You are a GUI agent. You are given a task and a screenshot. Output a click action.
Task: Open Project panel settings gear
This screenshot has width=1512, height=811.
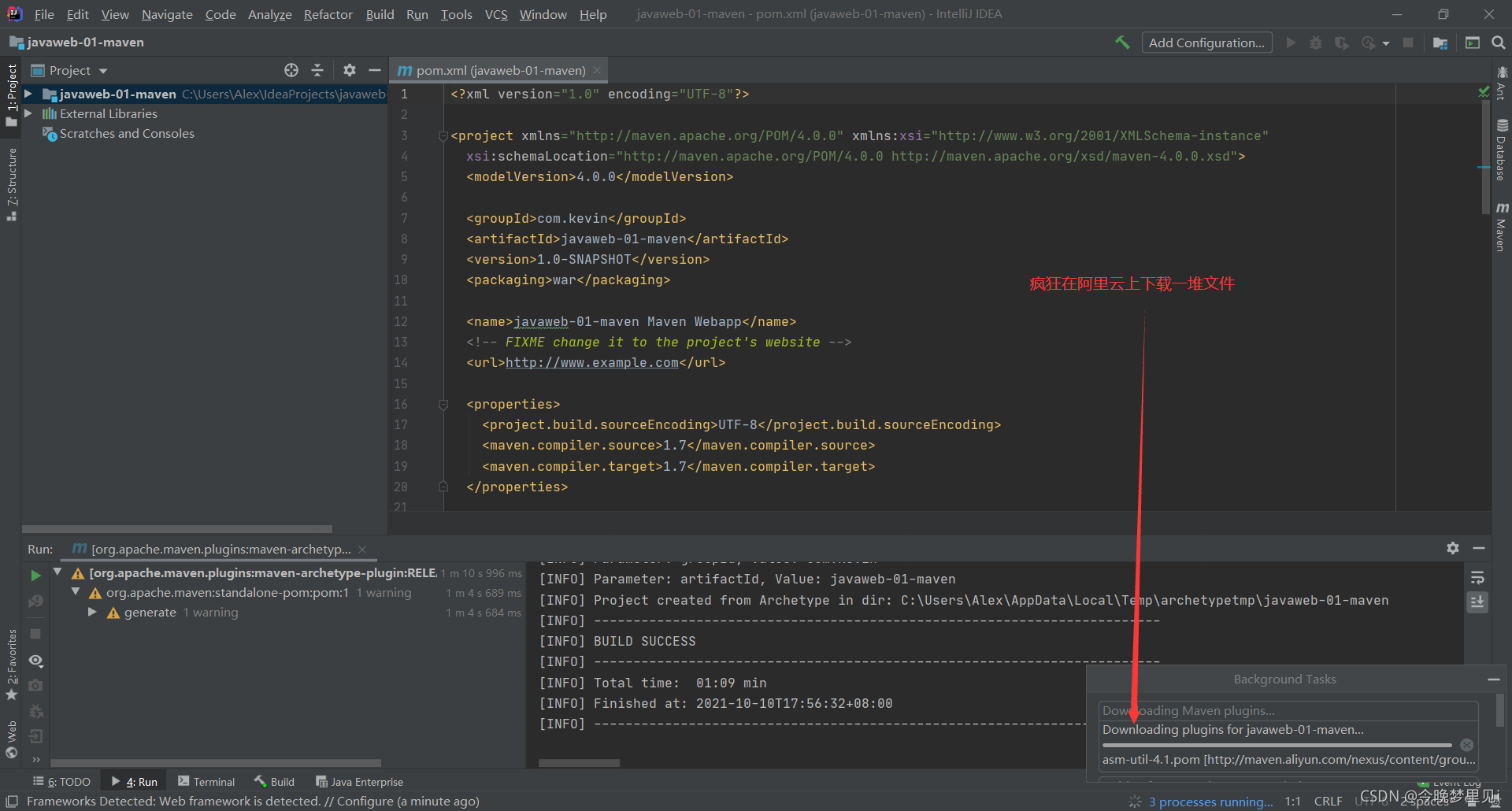click(x=350, y=70)
